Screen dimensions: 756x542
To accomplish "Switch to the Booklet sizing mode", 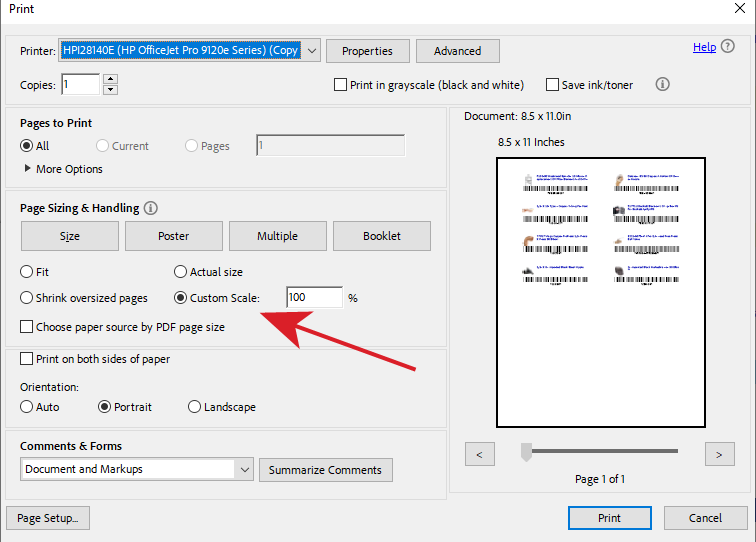I will (382, 236).
